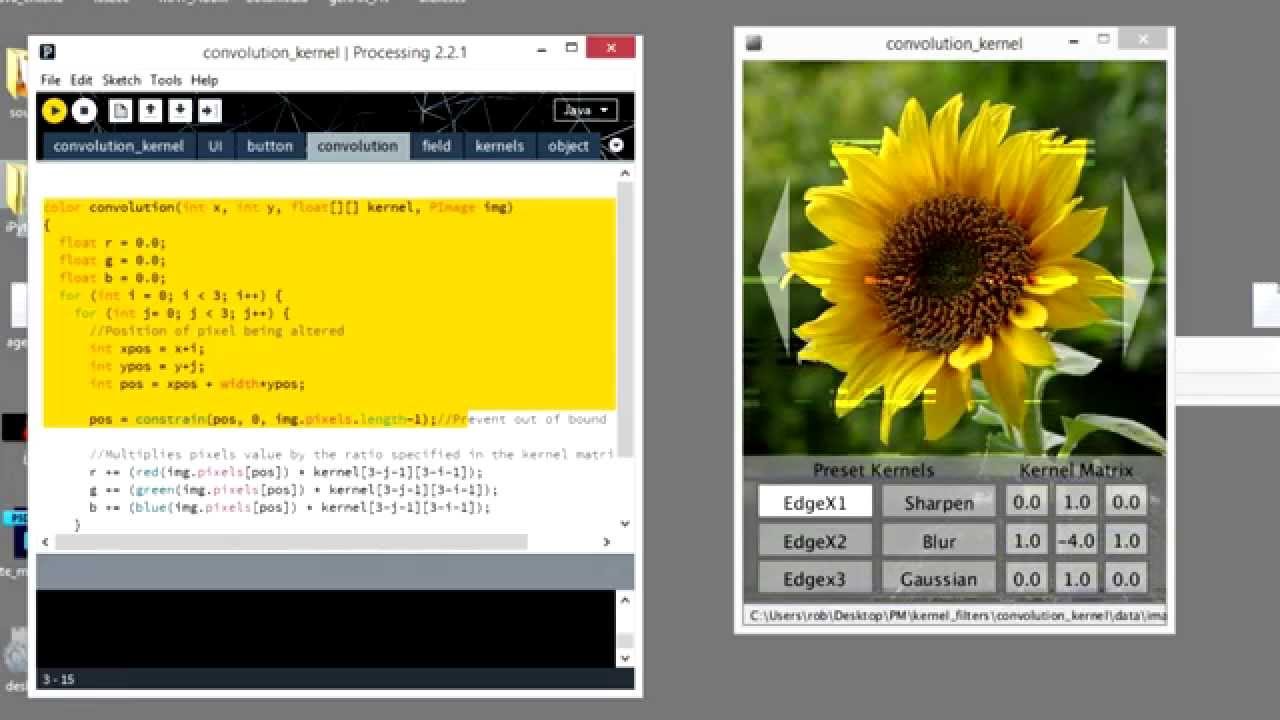The height and width of the screenshot is (720, 1280).
Task: Open the File menu
Action: point(50,80)
